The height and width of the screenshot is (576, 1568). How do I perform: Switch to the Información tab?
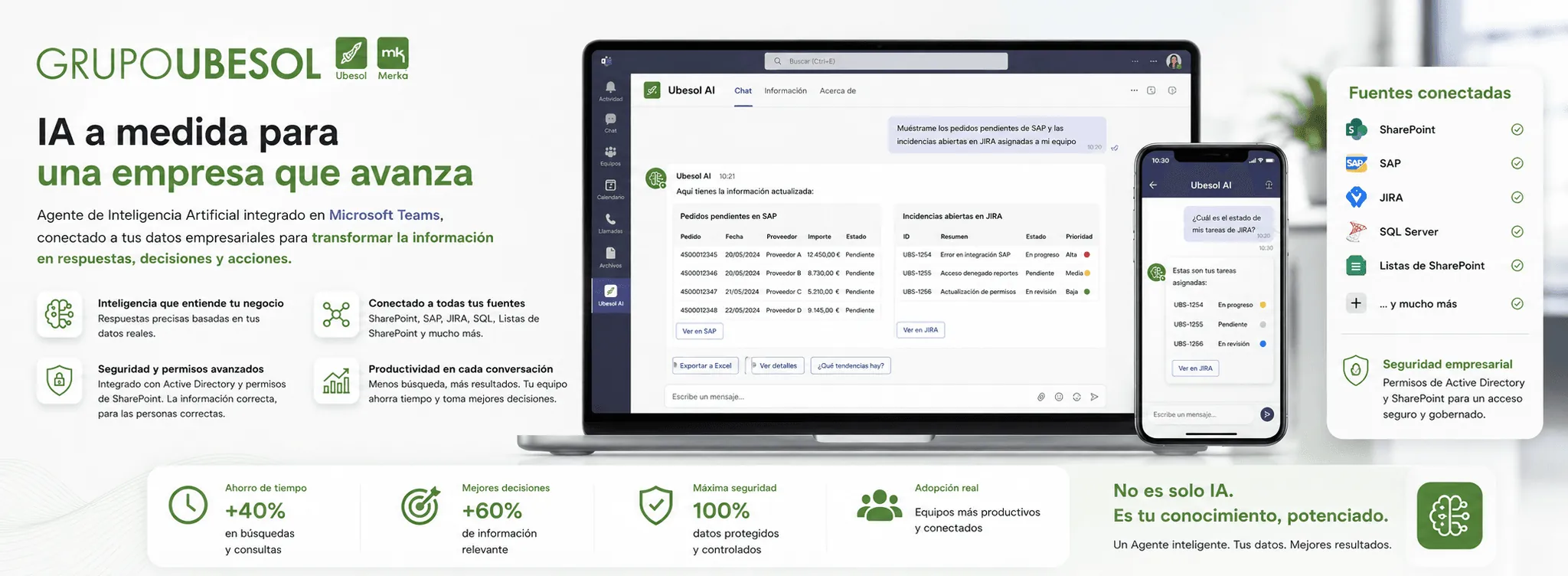(786, 90)
